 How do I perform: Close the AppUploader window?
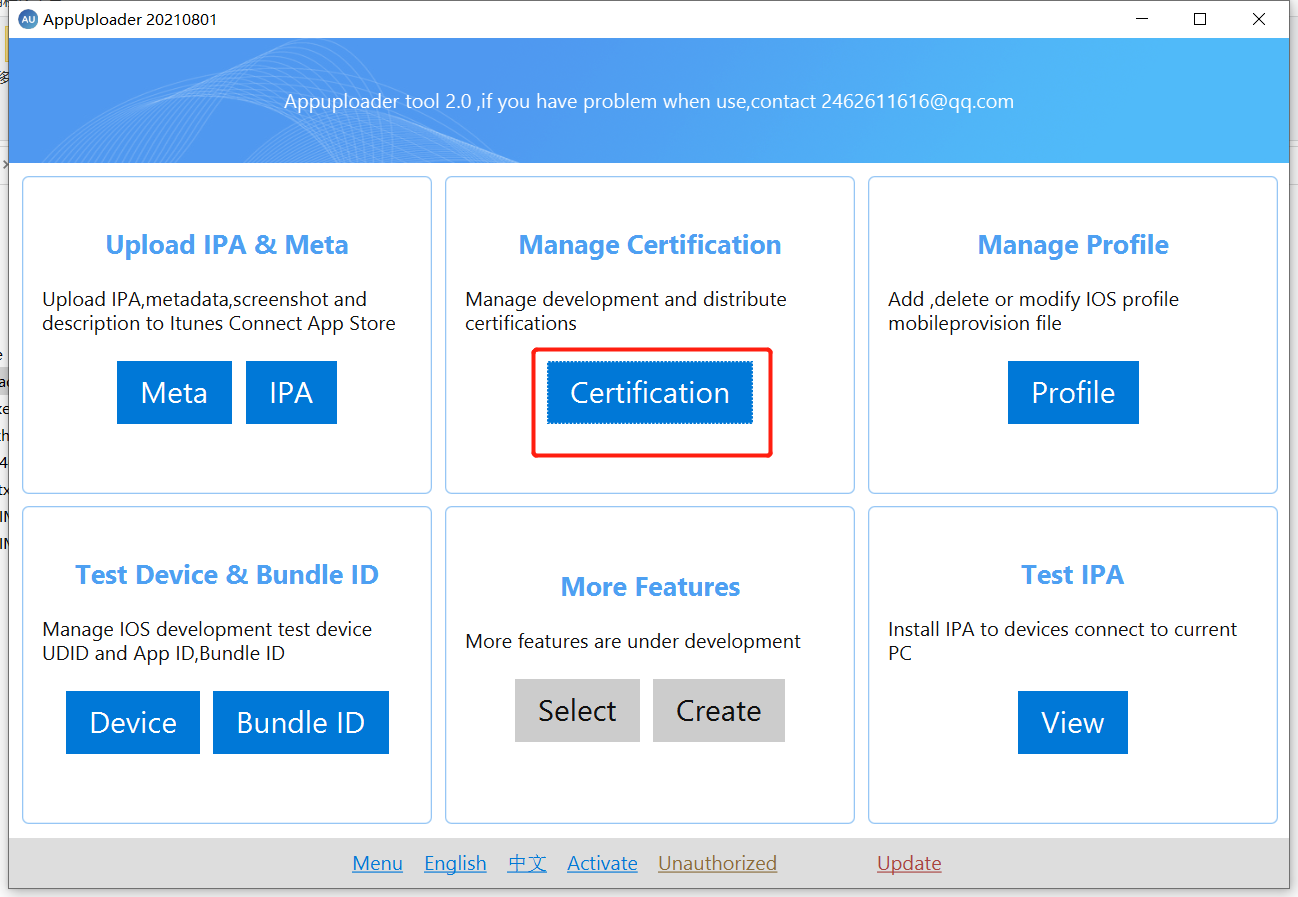(x=1259, y=19)
